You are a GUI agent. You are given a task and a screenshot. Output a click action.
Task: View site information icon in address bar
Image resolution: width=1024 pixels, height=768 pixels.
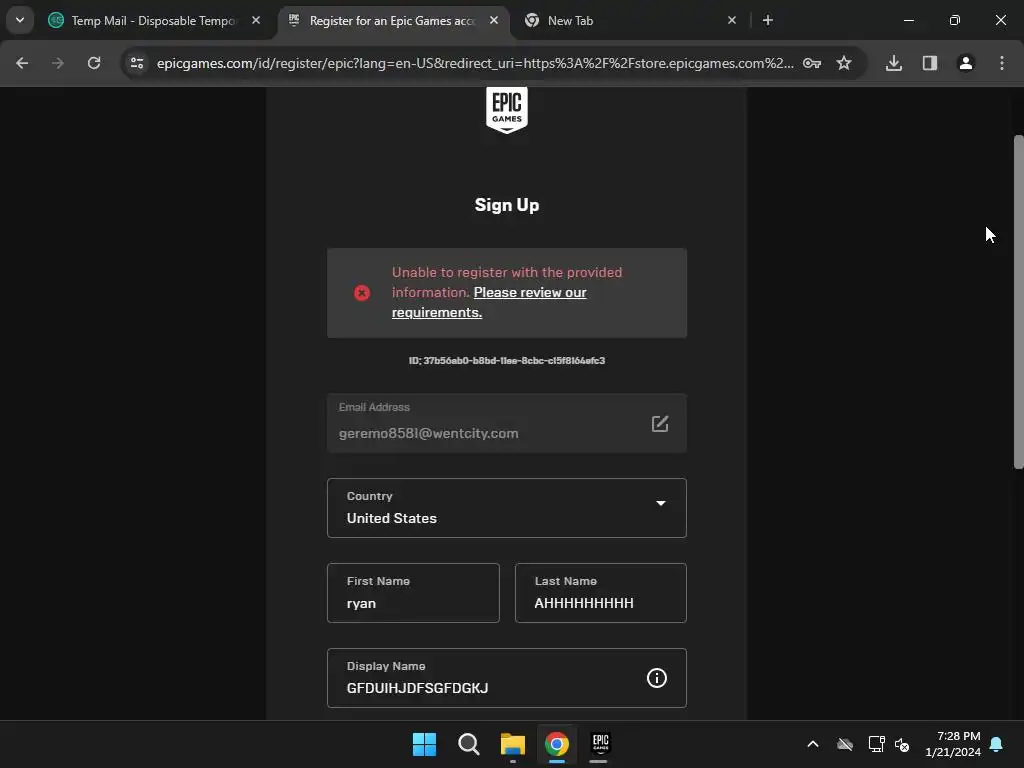click(137, 63)
